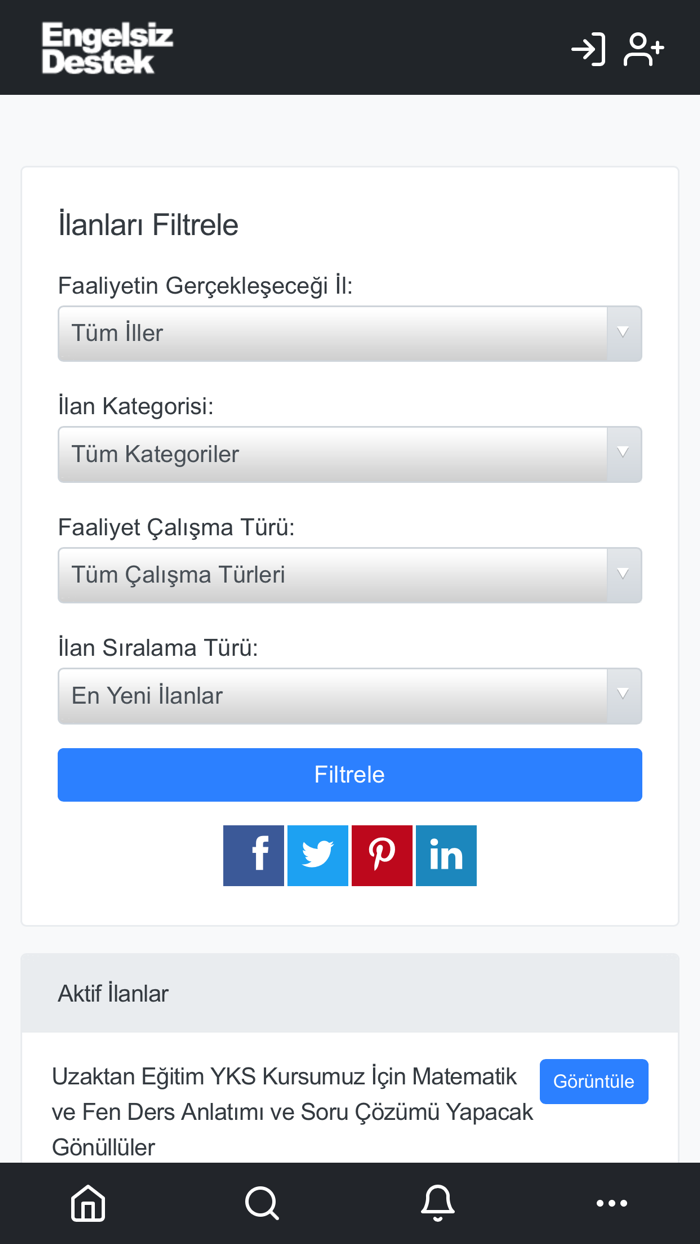Open notifications via the bell icon

(437, 1203)
